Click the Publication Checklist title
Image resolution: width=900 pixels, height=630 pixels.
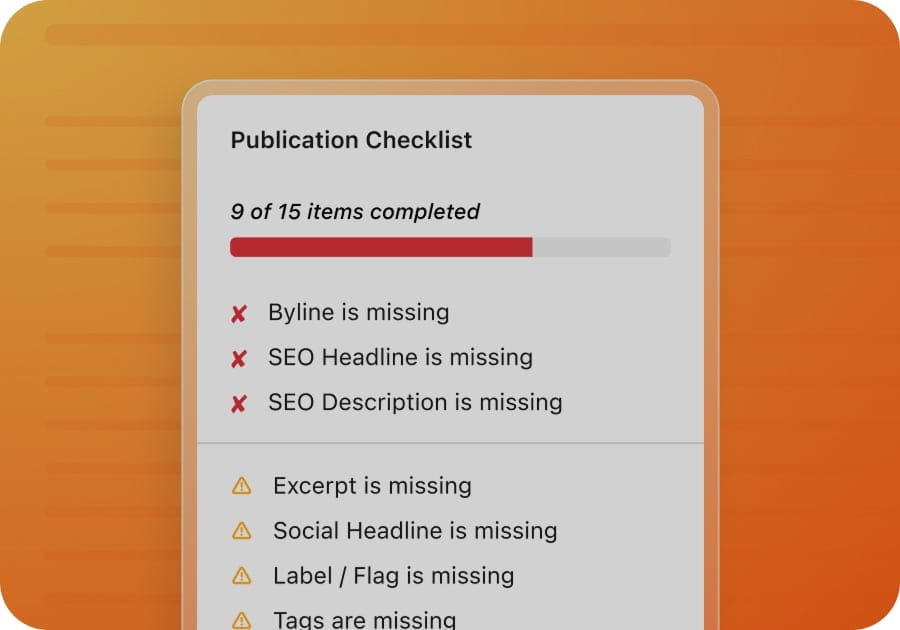351,140
